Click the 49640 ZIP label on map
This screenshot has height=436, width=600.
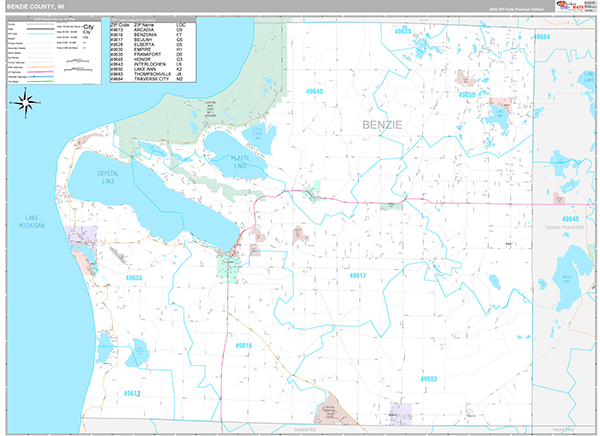[x=315, y=91]
